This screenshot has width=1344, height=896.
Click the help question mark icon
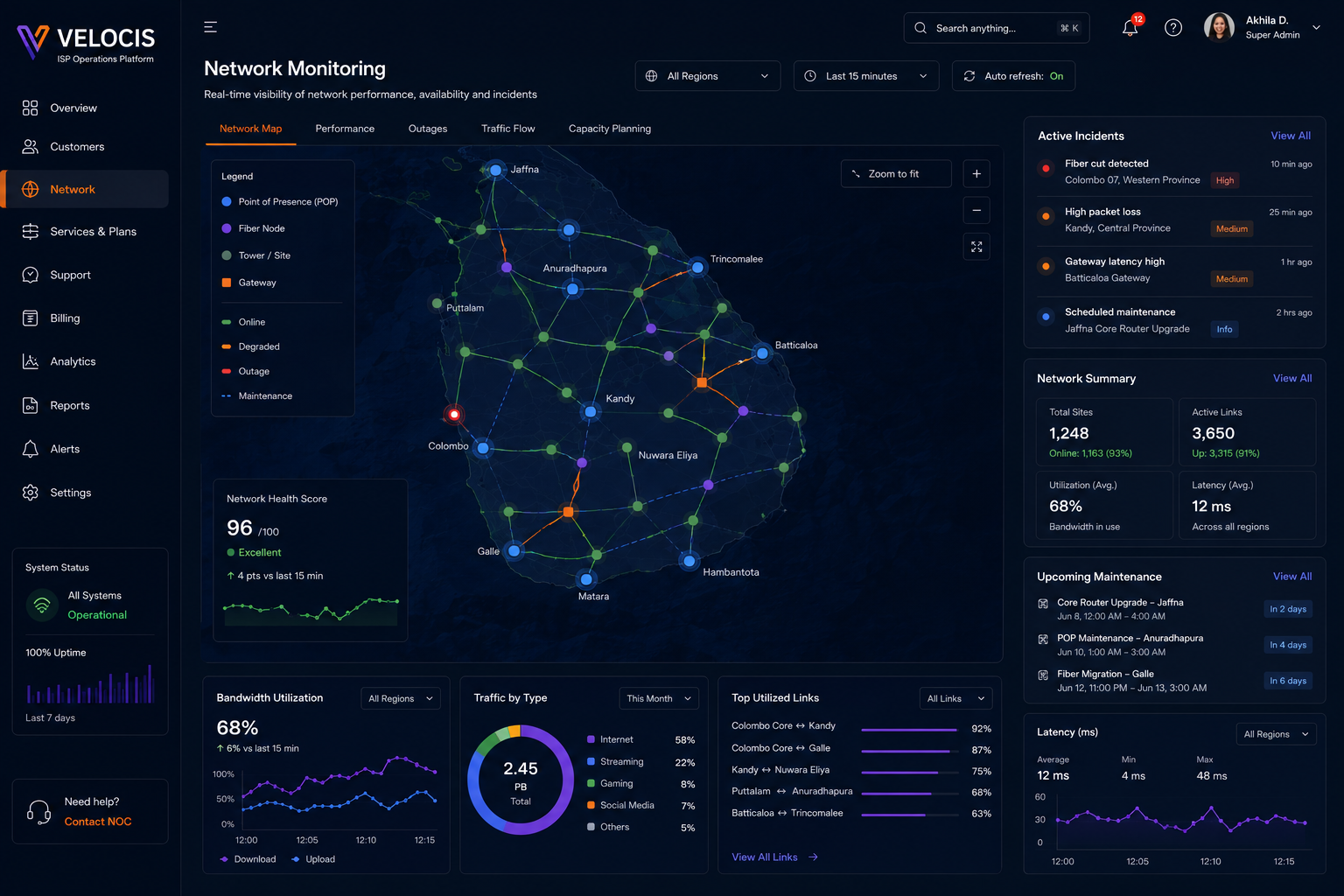pos(1173,28)
